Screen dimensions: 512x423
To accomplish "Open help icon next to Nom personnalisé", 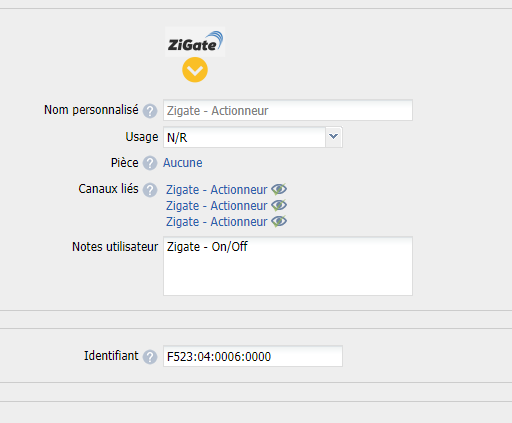I will pos(150,111).
